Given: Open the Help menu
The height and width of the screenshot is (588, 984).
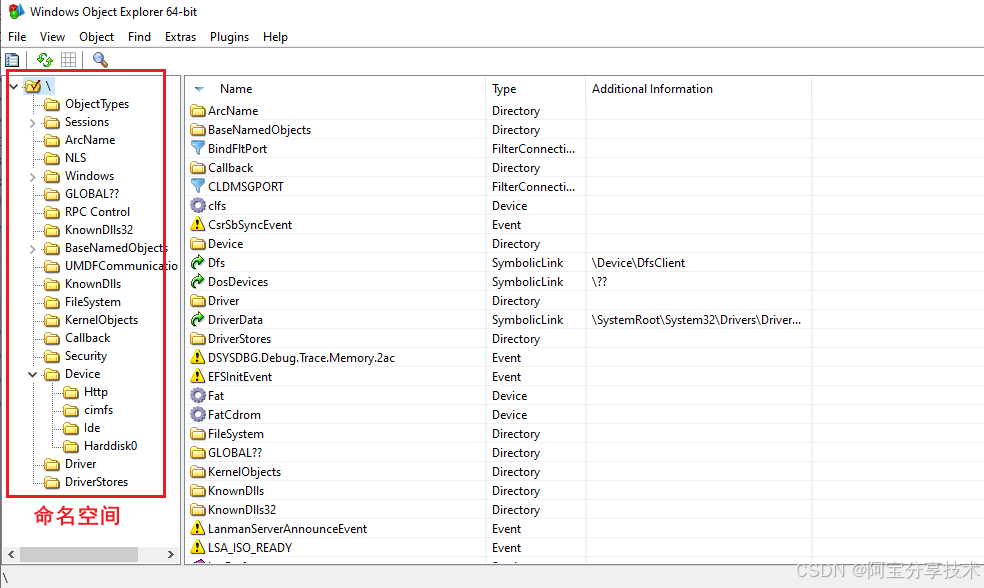Looking at the screenshot, I should click(275, 37).
